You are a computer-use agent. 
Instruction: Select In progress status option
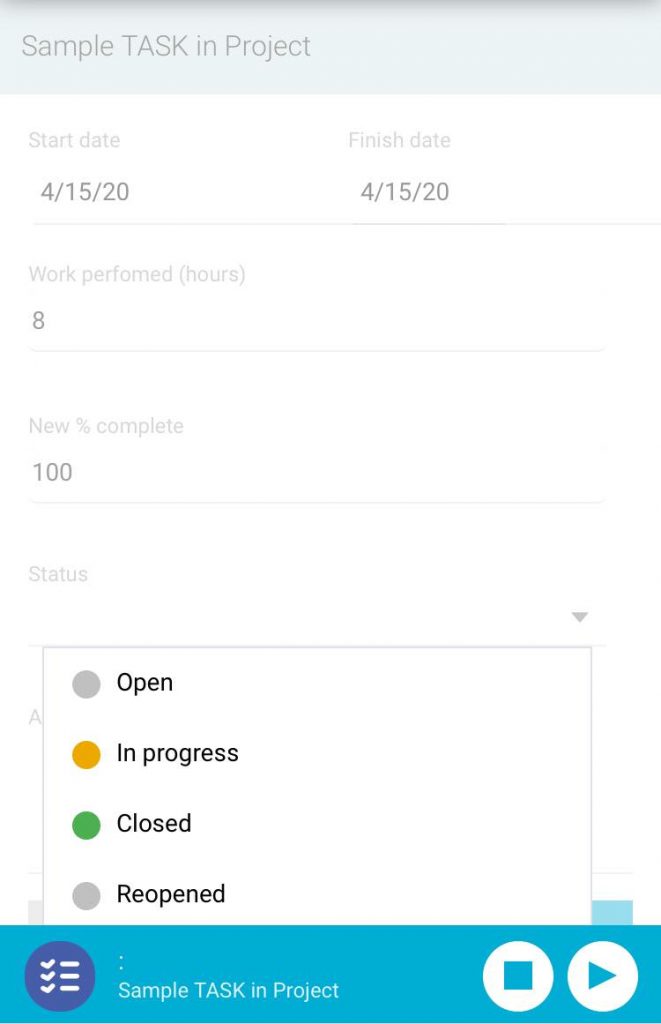click(x=178, y=753)
